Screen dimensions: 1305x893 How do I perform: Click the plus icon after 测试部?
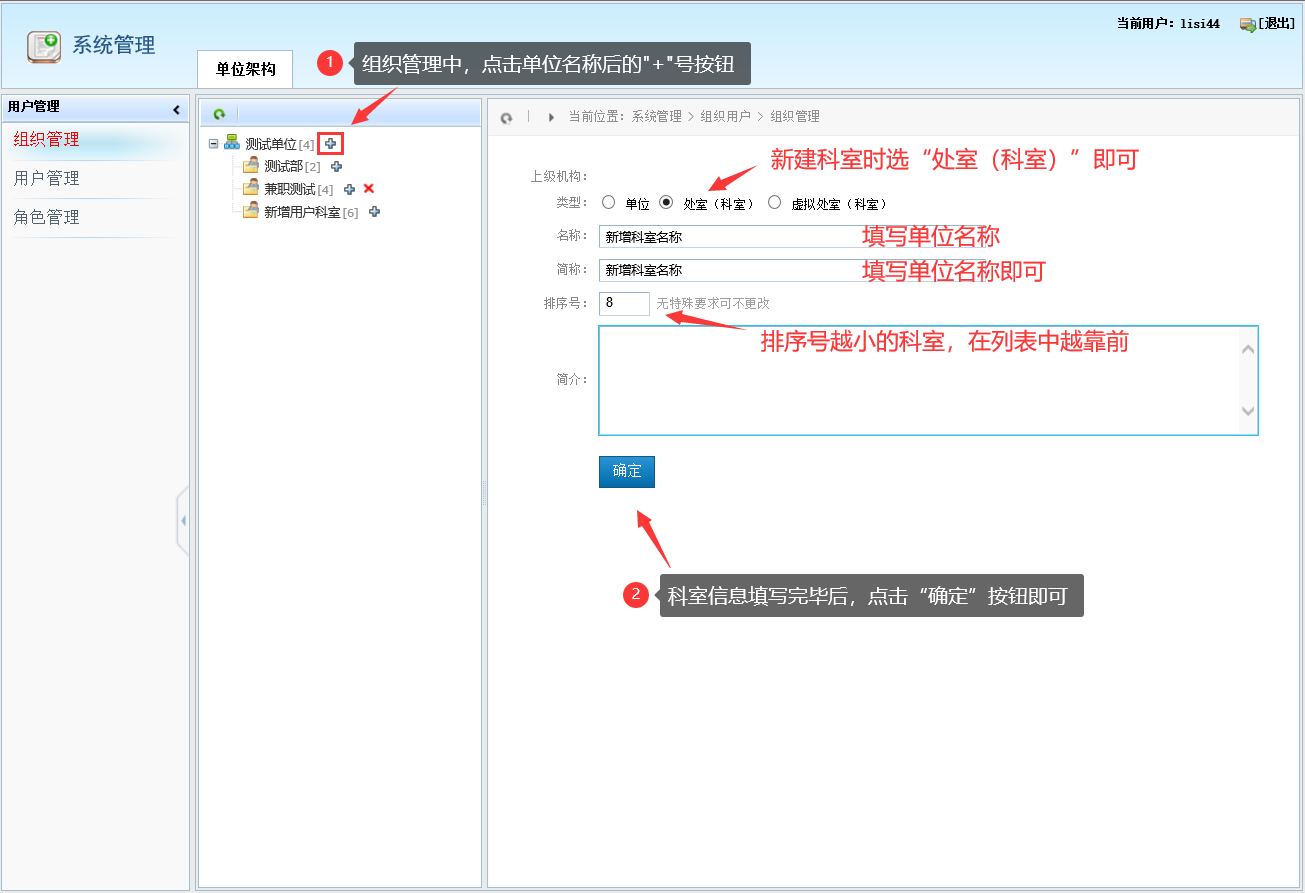(x=336, y=166)
